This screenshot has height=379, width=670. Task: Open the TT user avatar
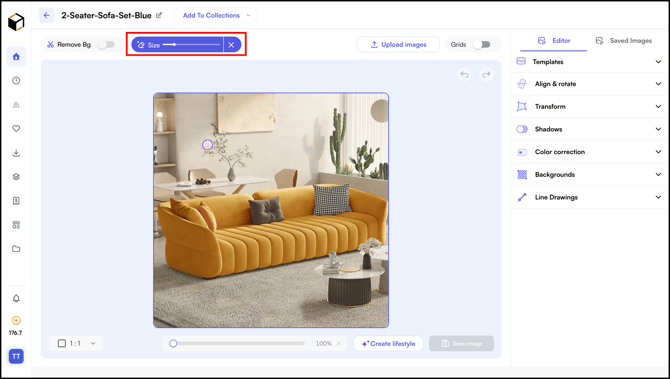[x=16, y=356]
